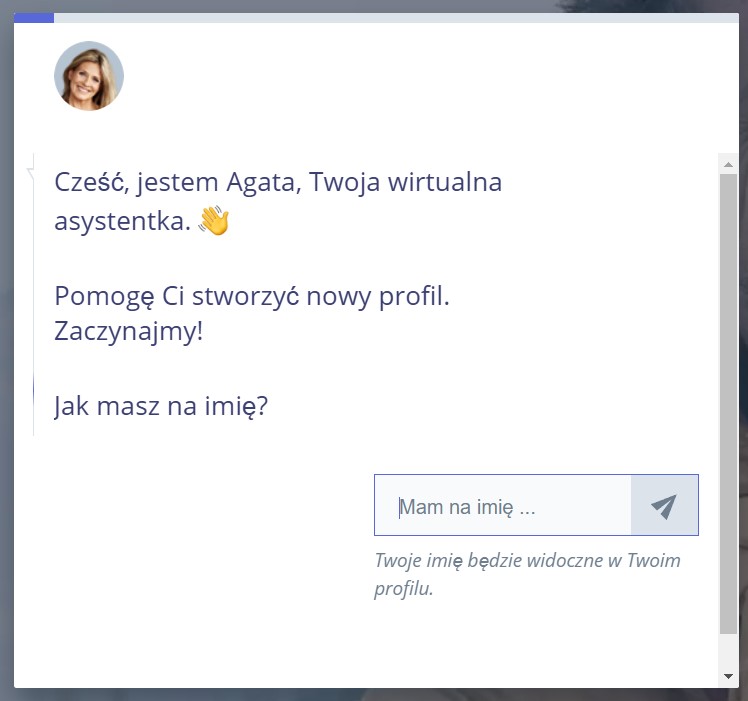
Task: Click the text 'Jak masz na imię?'
Action: coord(161,407)
